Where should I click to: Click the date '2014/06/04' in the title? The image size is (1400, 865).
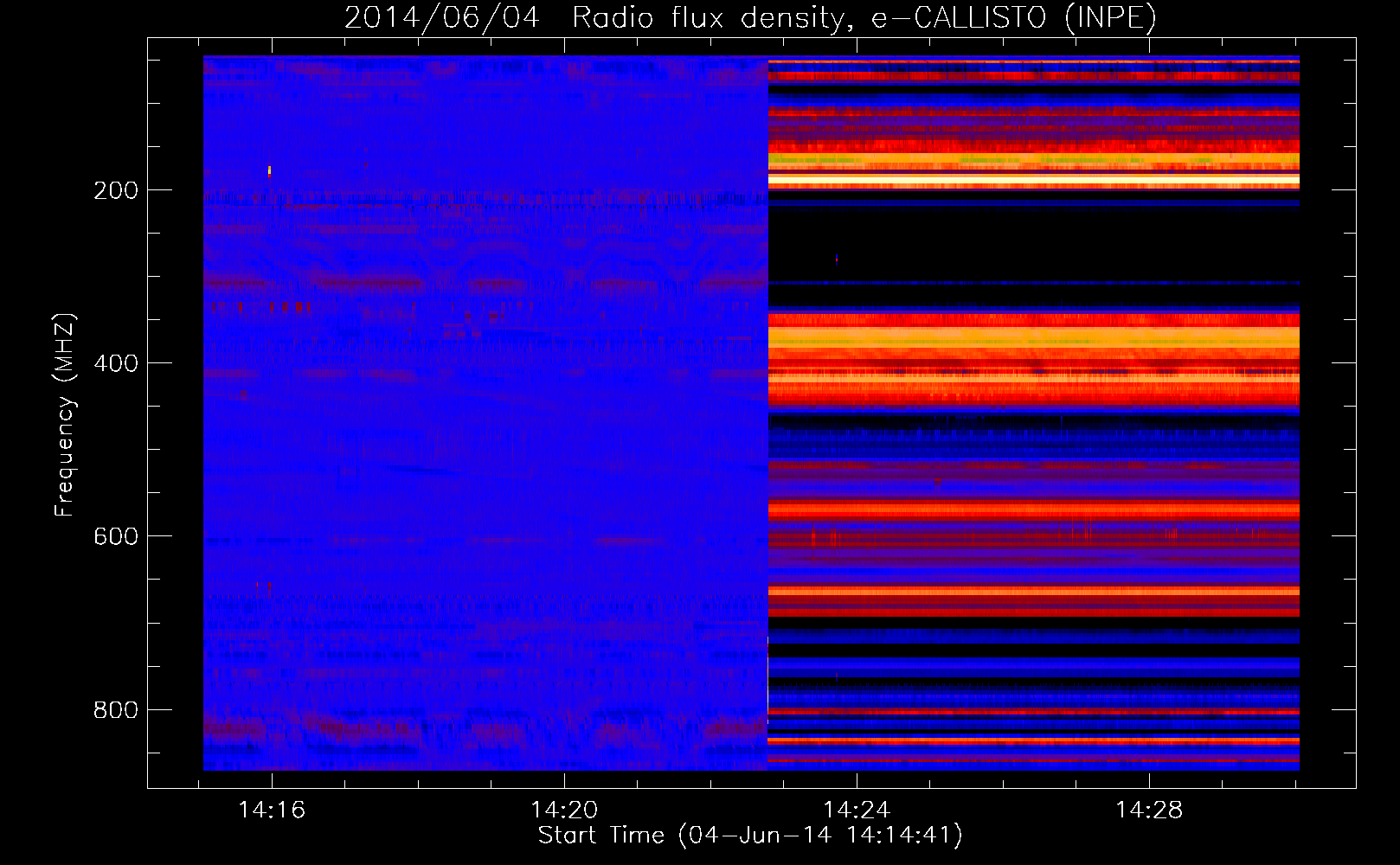(442, 17)
